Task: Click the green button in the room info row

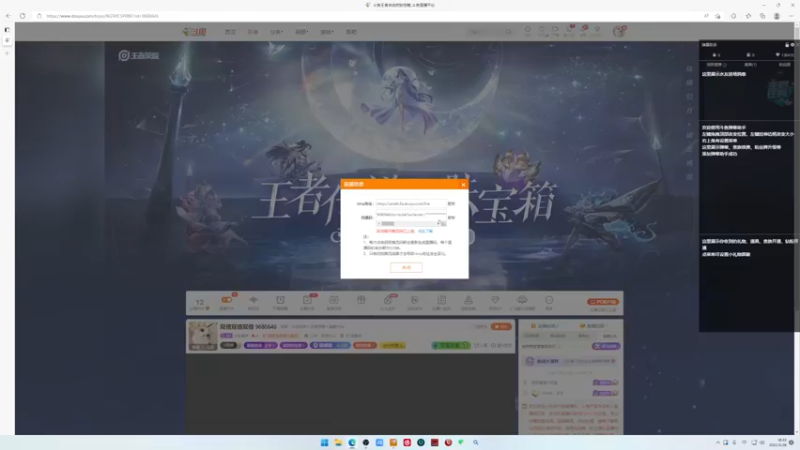Action: click(x=451, y=345)
